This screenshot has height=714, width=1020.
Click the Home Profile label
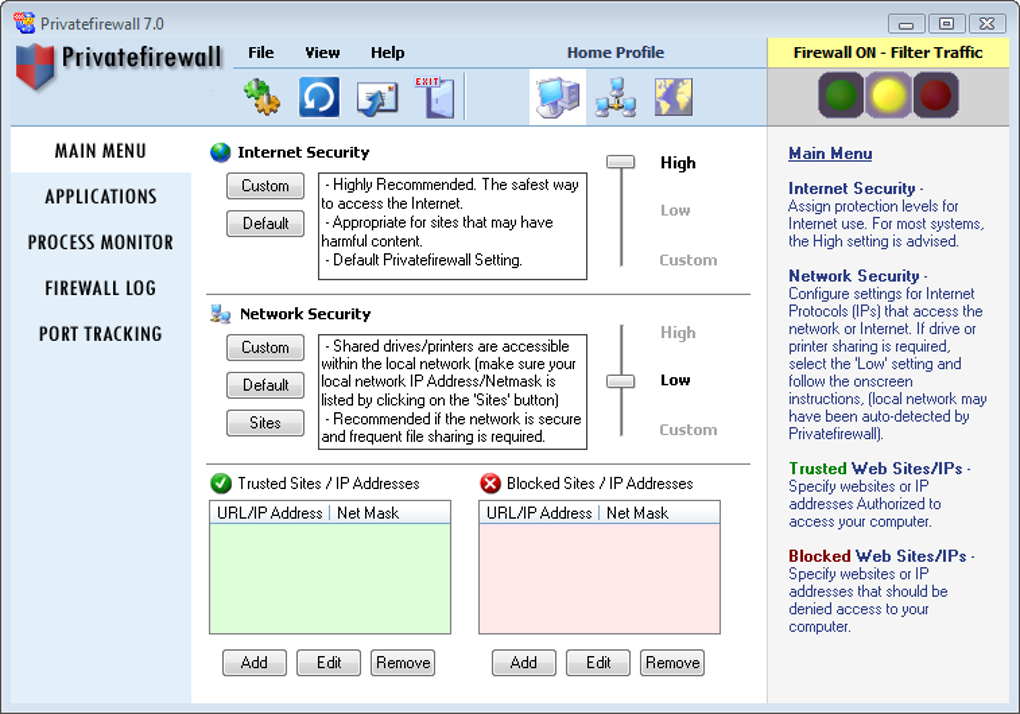(615, 53)
